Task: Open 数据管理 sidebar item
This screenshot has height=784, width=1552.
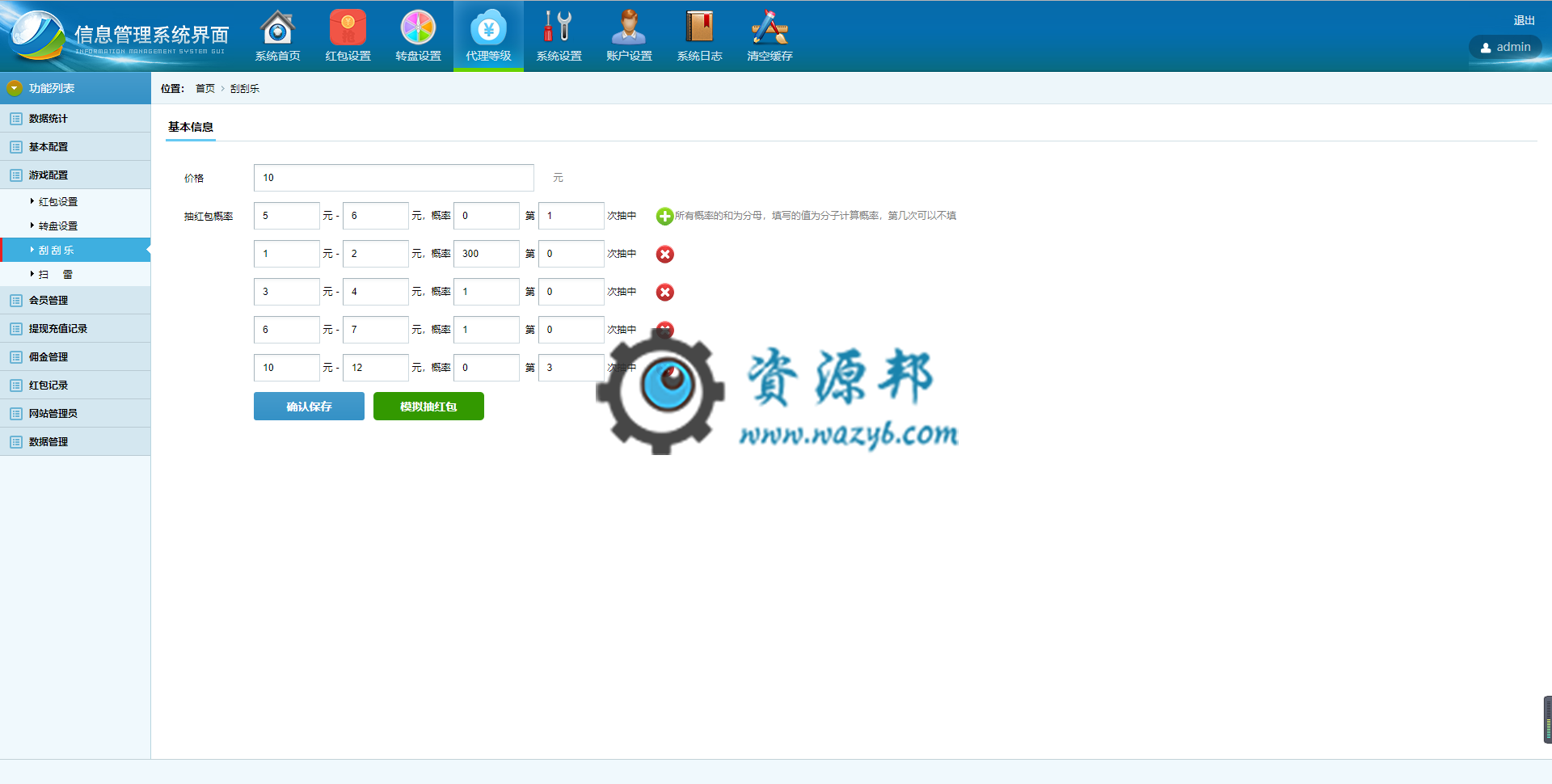Action: pyautogui.click(x=75, y=442)
